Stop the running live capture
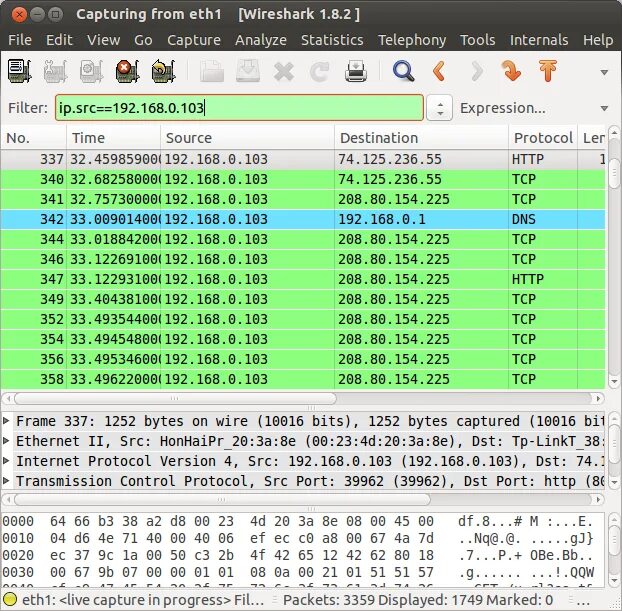The image size is (622, 611). 127,71
